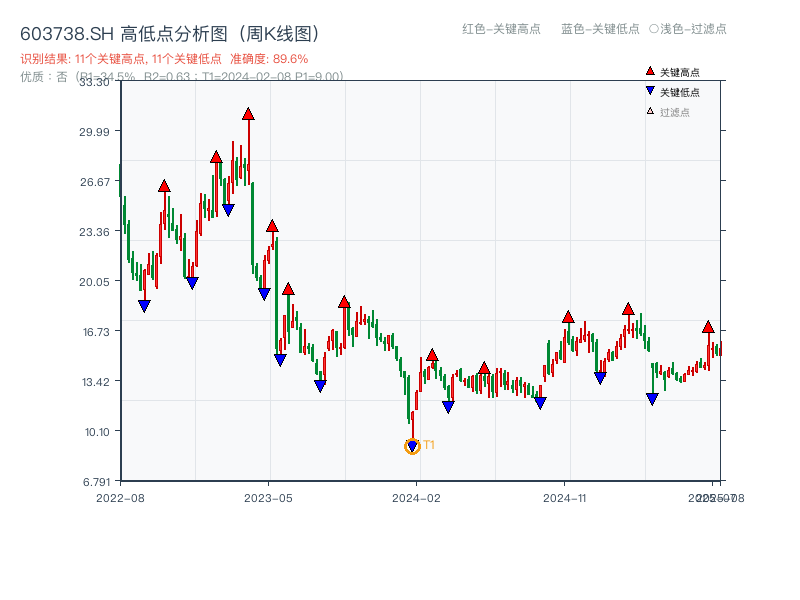The image size is (800, 600).
Task: Click the 过滤点 legend label
Action: pyautogui.click(x=674, y=112)
